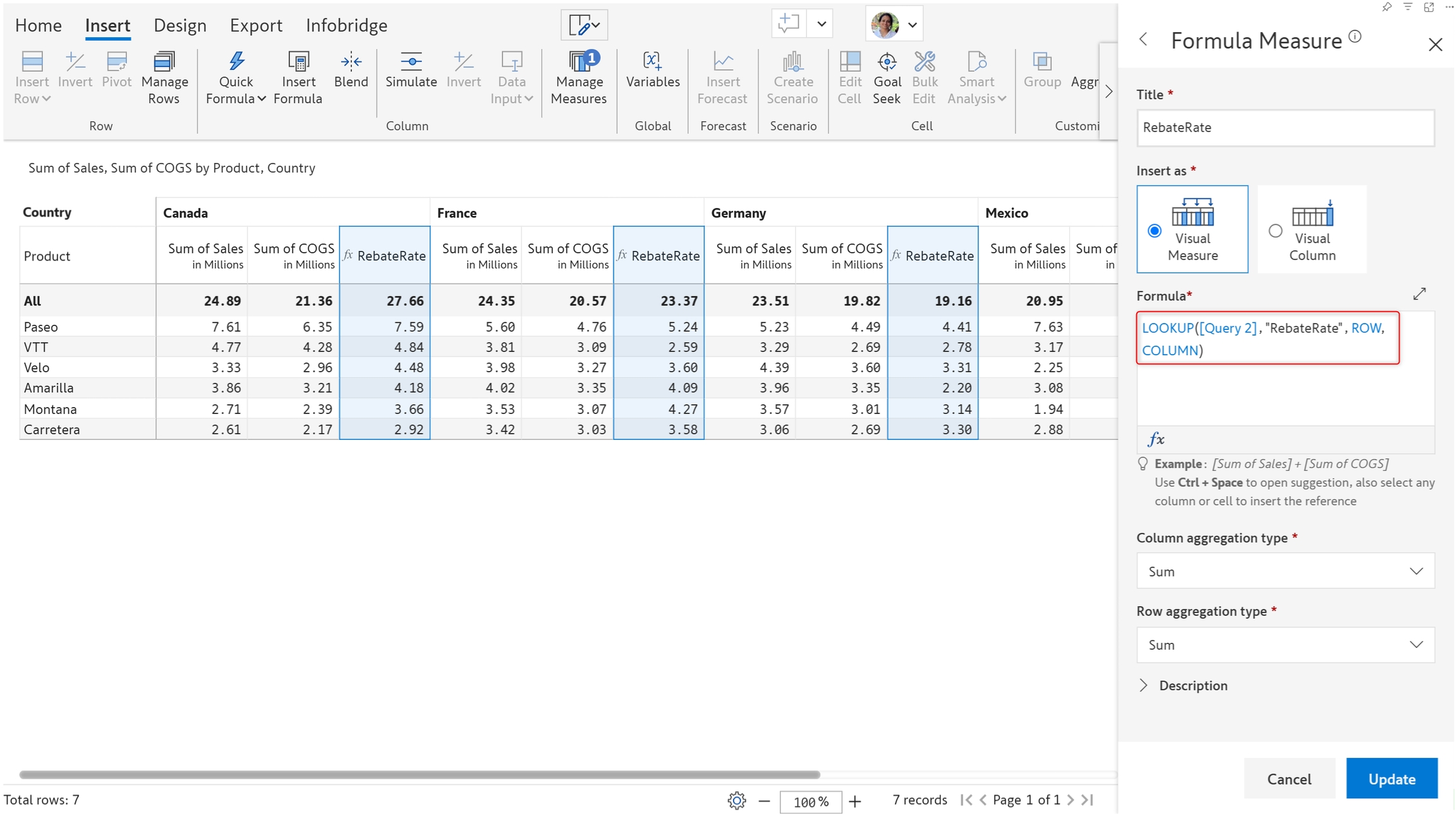Open the Export tab

[255, 25]
